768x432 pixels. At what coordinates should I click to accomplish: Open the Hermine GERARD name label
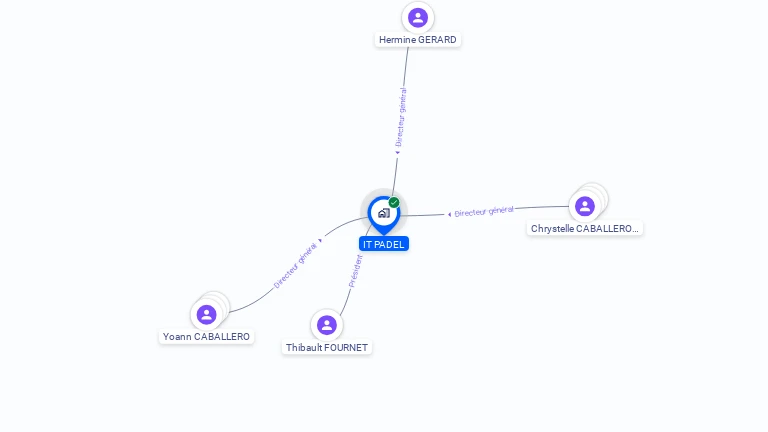coord(418,40)
